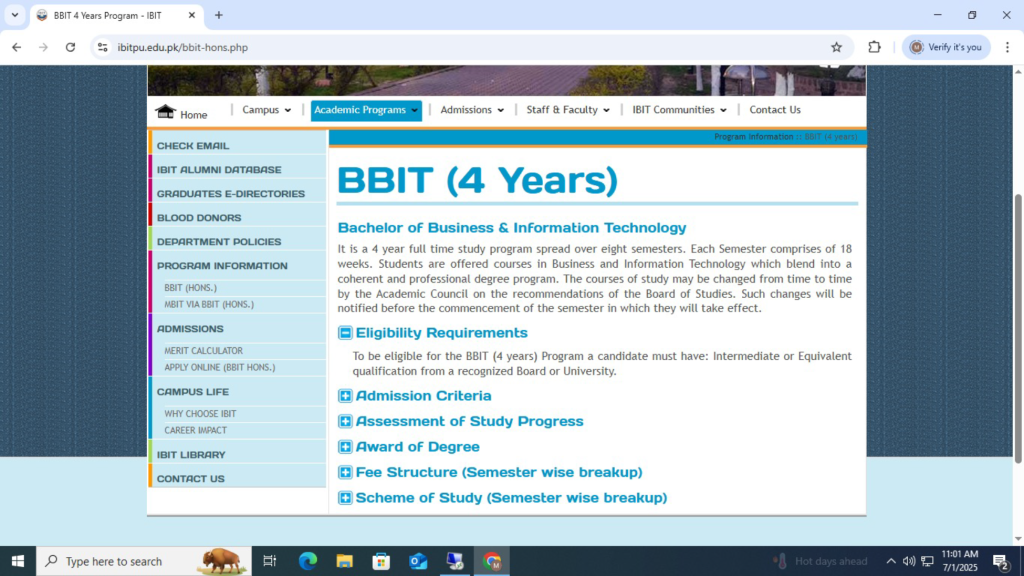Open GRADUATES E-DIRECTORIES link
Image resolution: width=1024 pixels, height=576 pixels.
click(x=231, y=194)
